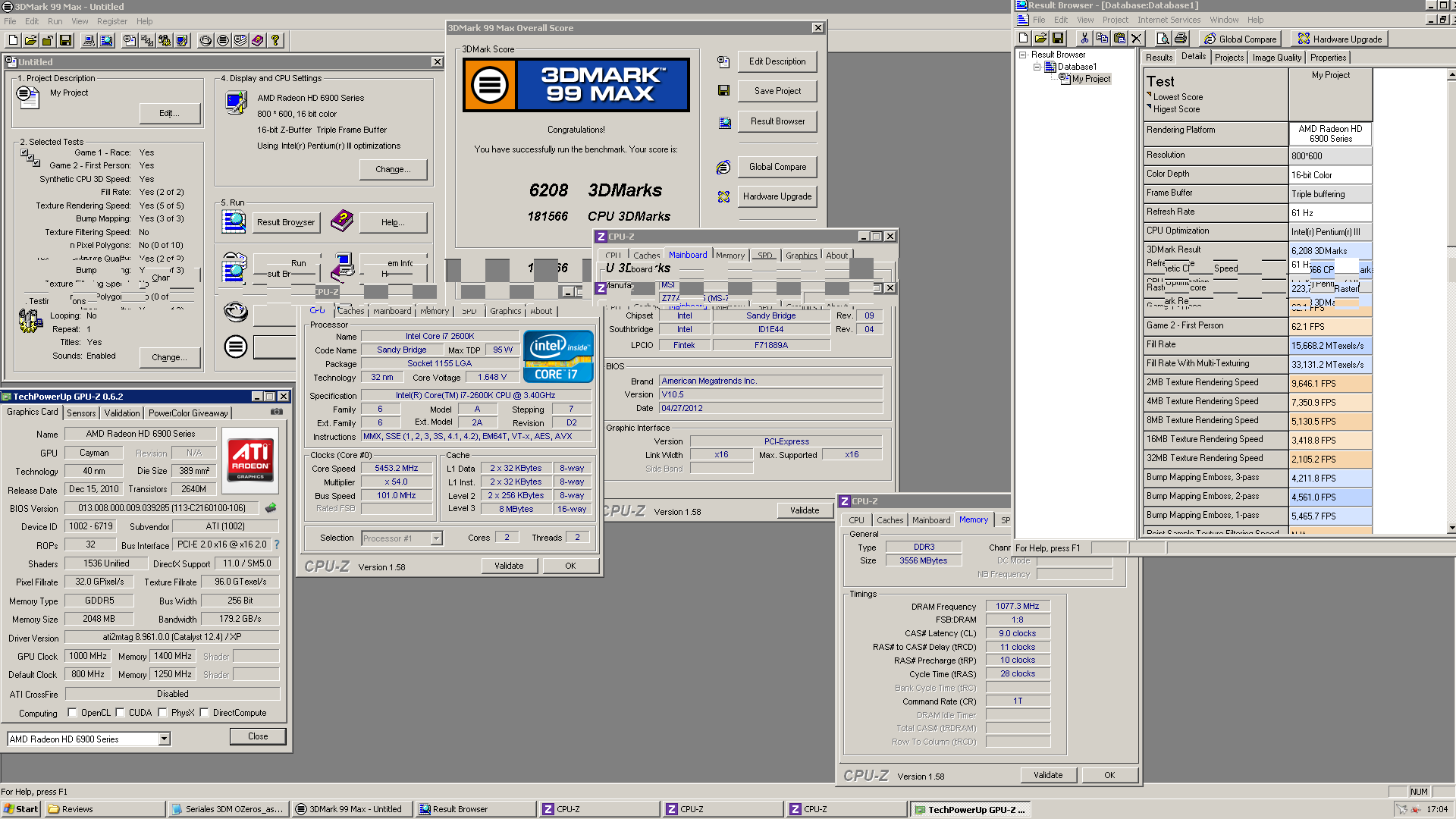Viewport: 1456px width, 819px height.
Task: Switch to TechPowerUp GPU-Z taskbar button
Action: (x=969, y=810)
